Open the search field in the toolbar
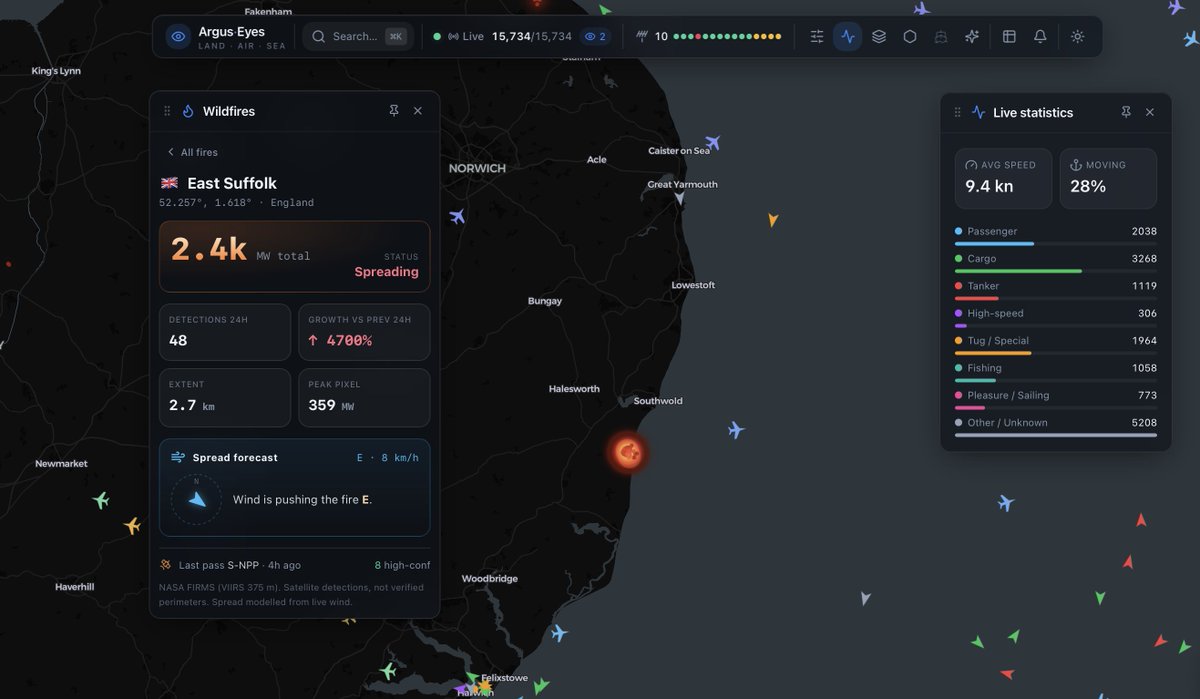The width and height of the screenshot is (1200, 699). (358, 37)
